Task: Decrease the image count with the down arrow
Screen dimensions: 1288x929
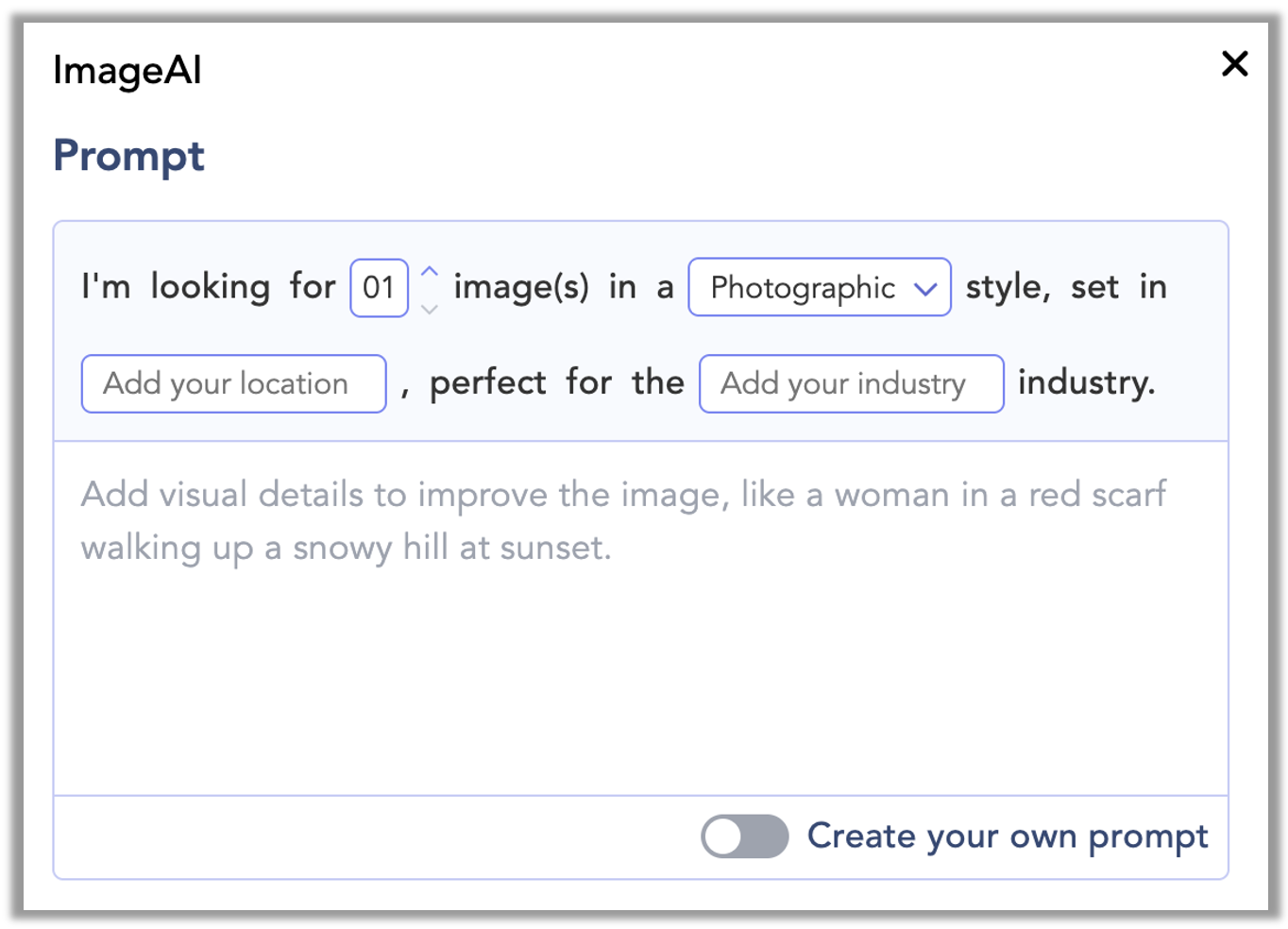Action: coord(430,309)
